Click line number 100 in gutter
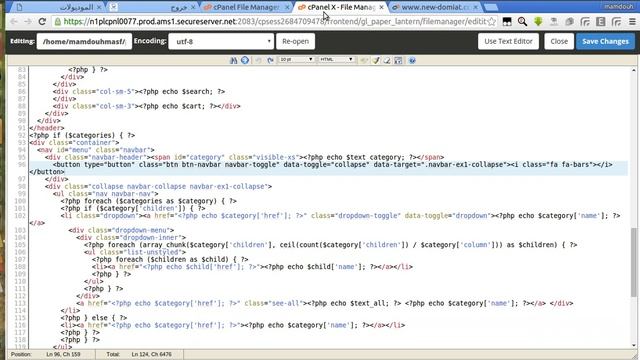Image resolution: width=640 pixels, height=360 pixels. tap(20, 201)
